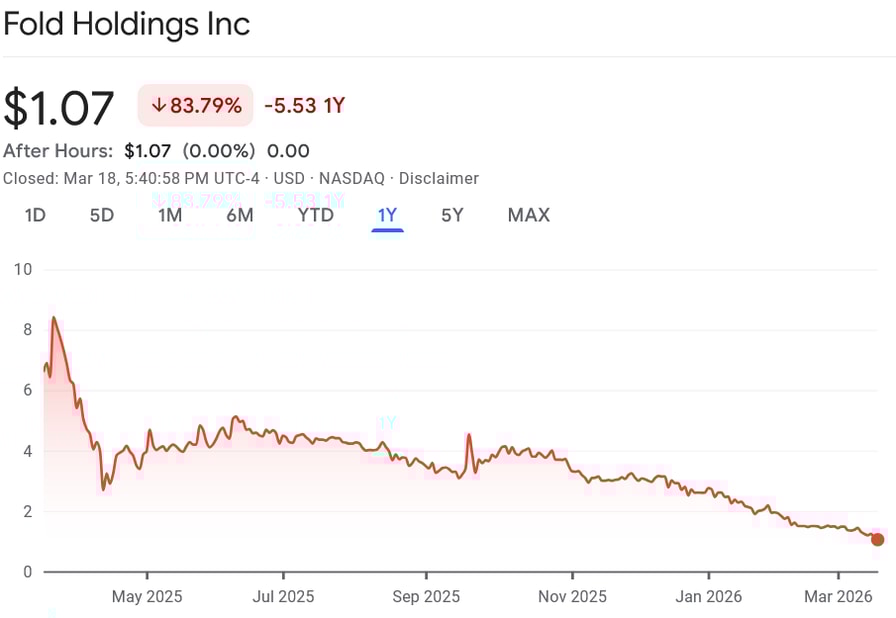
Task: Click the Mar 2026 axis label
Action: click(838, 597)
